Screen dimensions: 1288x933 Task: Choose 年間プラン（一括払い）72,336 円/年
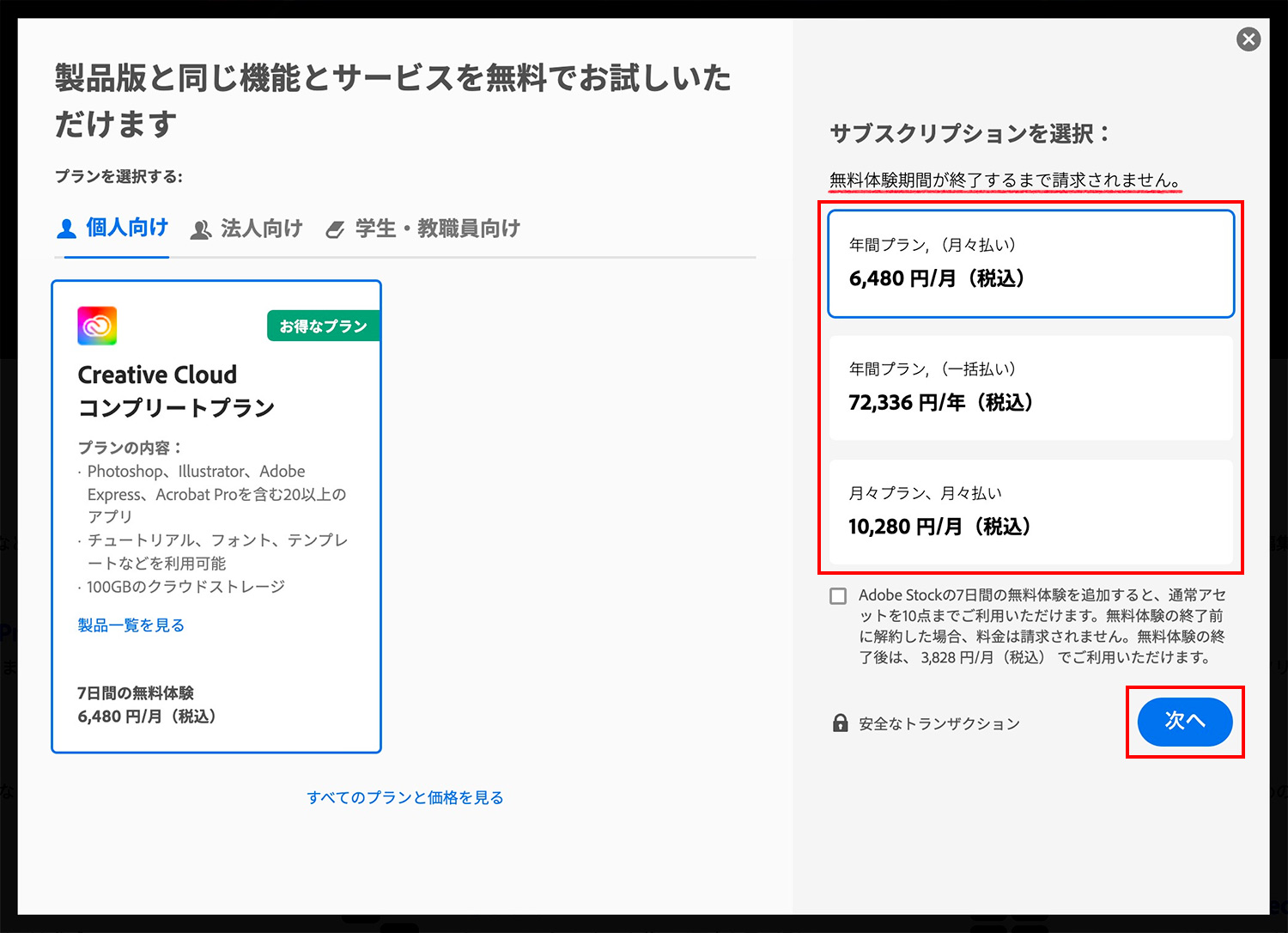pyautogui.click(x=1031, y=387)
